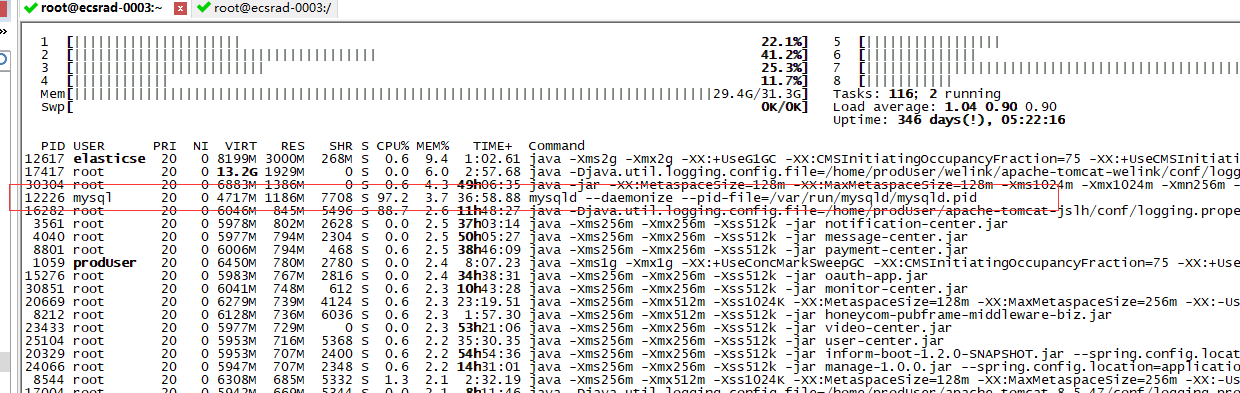
Task: Select process row PID 17417 apache-tomcat-welink
Action: click(632, 172)
